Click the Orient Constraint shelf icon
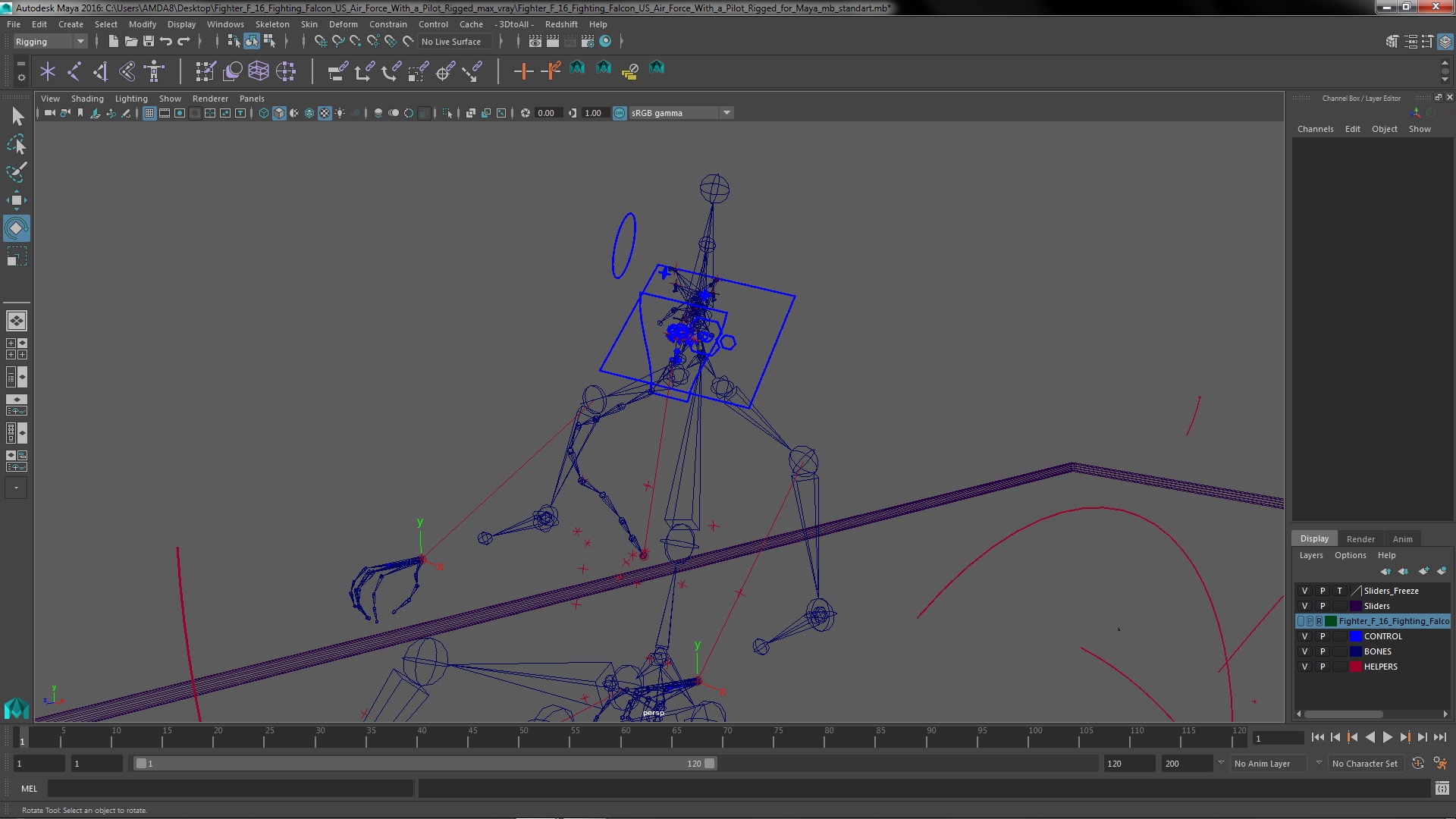The height and width of the screenshot is (819, 1456). click(x=391, y=71)
